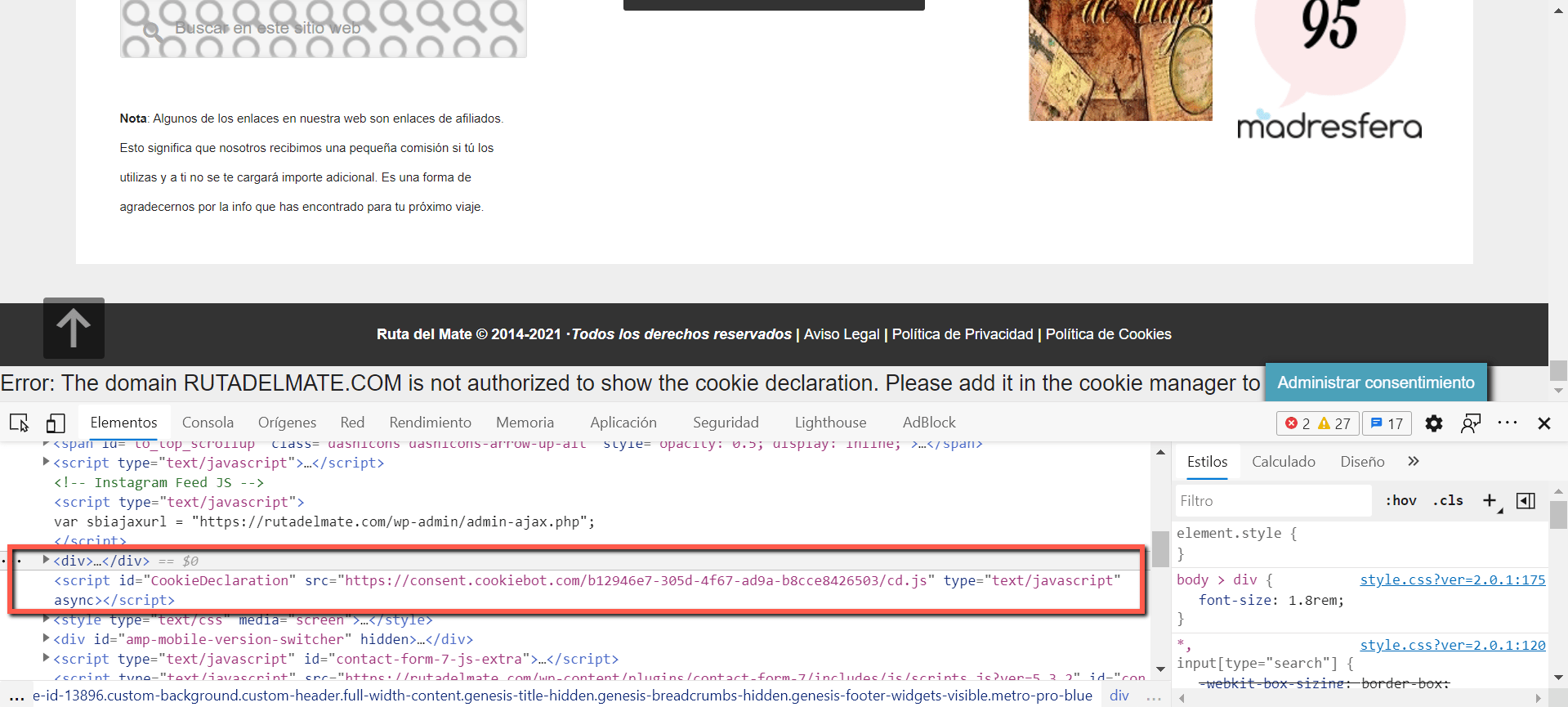Expand contact-form-7-js-extra script node
This screenshot has height=707, width=1568.
point(47,658)
